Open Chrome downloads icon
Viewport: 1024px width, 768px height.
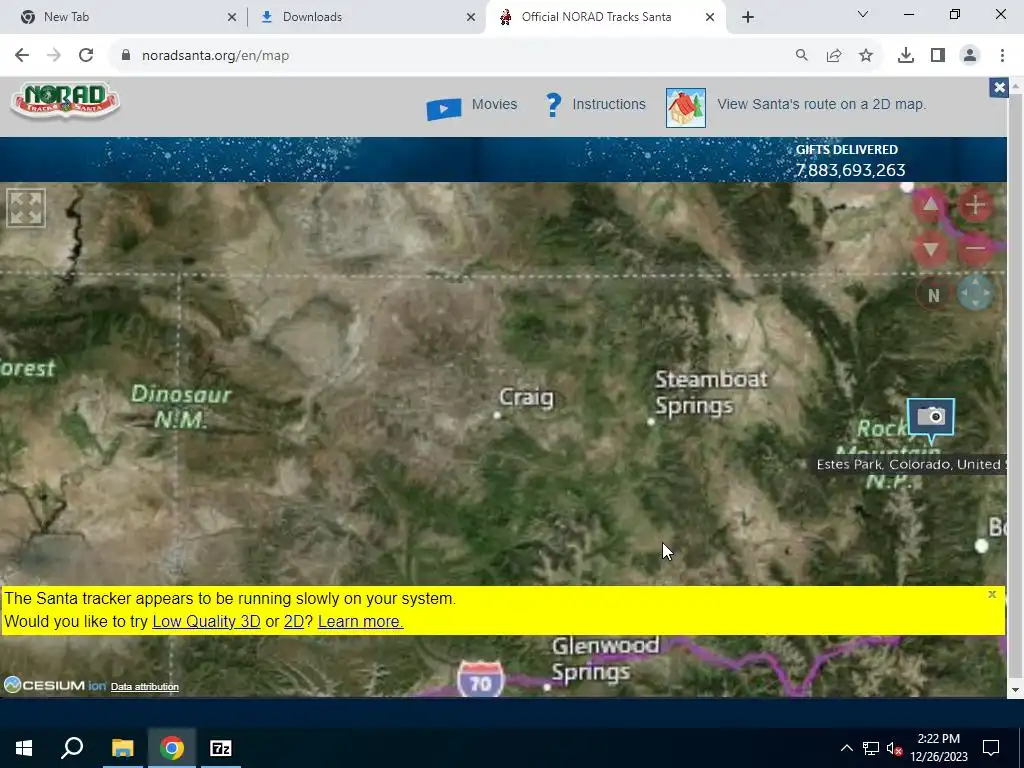[x=905, y=56]
